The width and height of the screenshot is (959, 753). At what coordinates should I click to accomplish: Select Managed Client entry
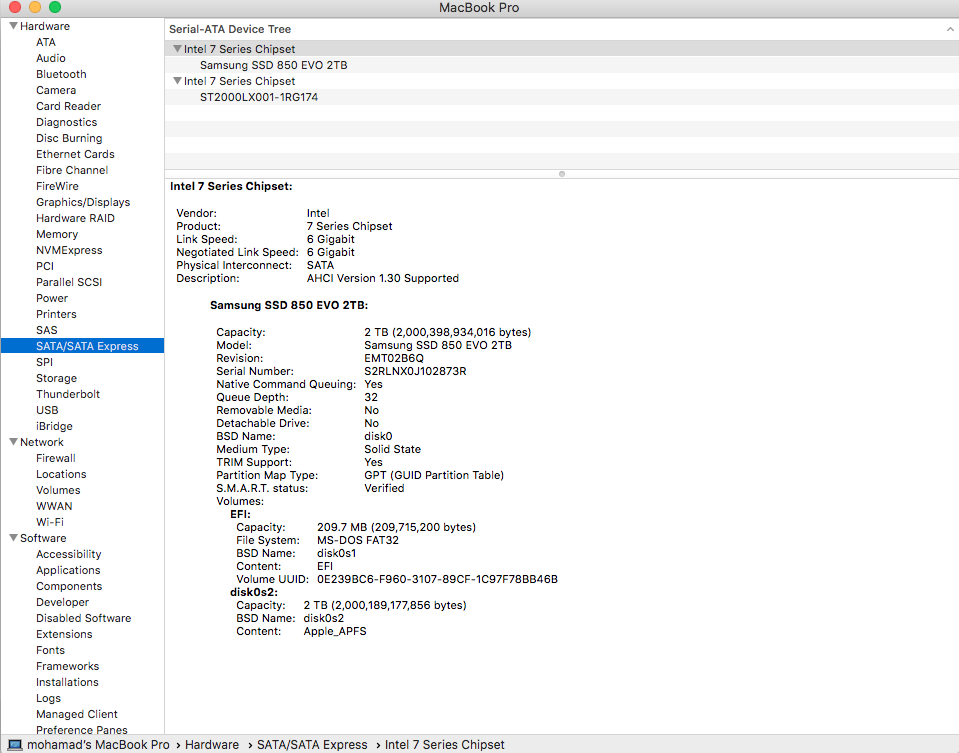click(76, 714)
